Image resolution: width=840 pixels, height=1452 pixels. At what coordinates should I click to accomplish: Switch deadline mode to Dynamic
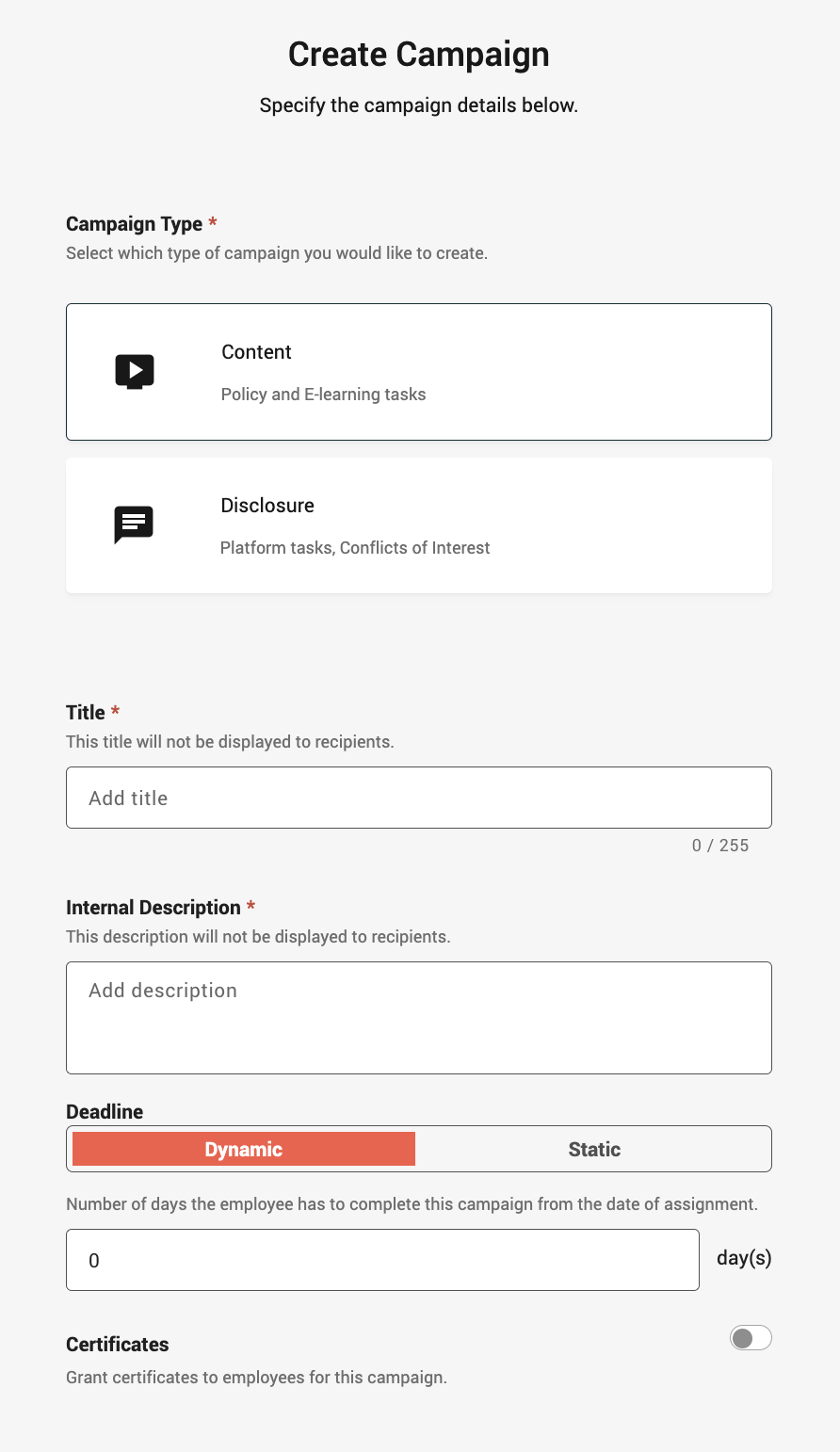[x=244, y=1149]
